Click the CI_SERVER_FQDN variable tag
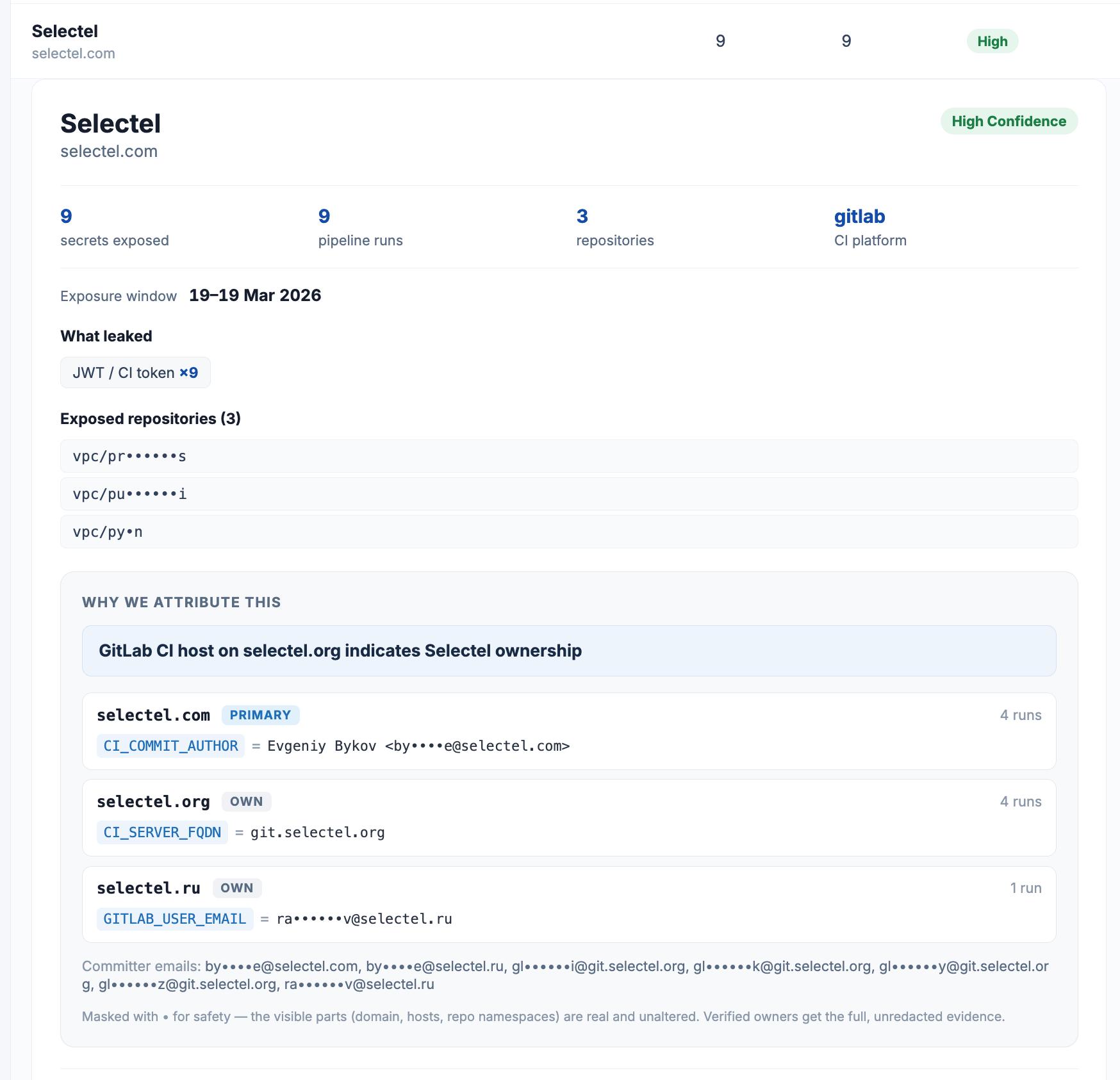 (x=162, y=832)
